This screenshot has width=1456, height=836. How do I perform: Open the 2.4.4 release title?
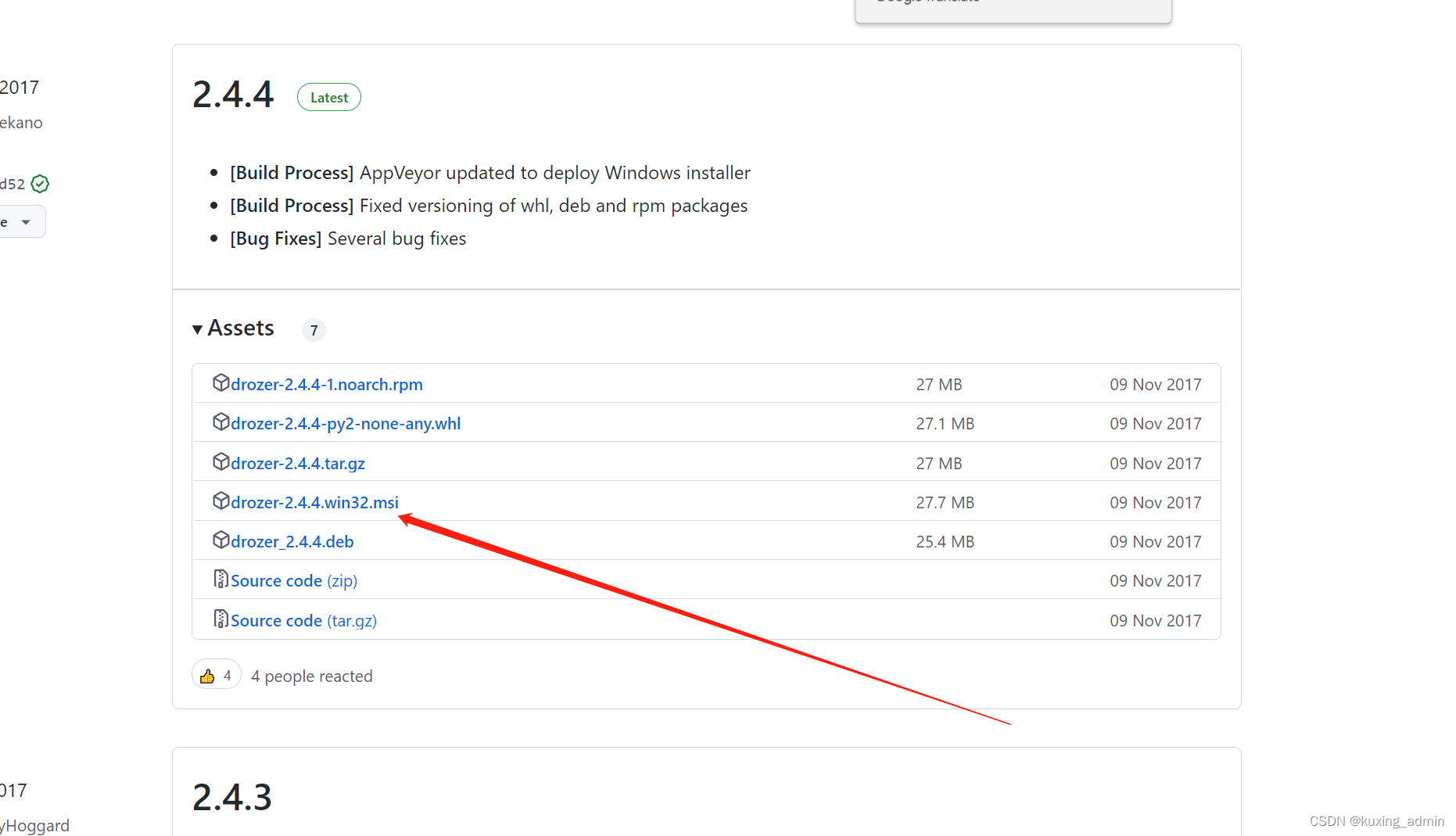pyautogui.click(x=233, y=95)
